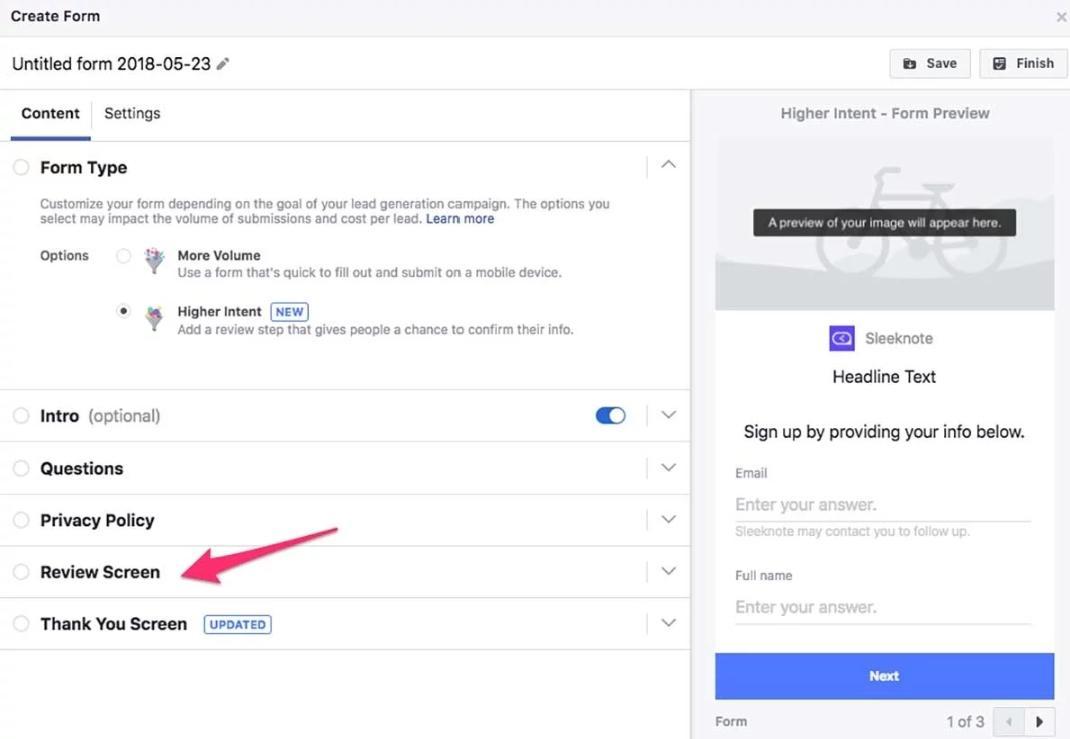Click the image preview placeholder
The image size is (1070, 739).
click(884, 224)
